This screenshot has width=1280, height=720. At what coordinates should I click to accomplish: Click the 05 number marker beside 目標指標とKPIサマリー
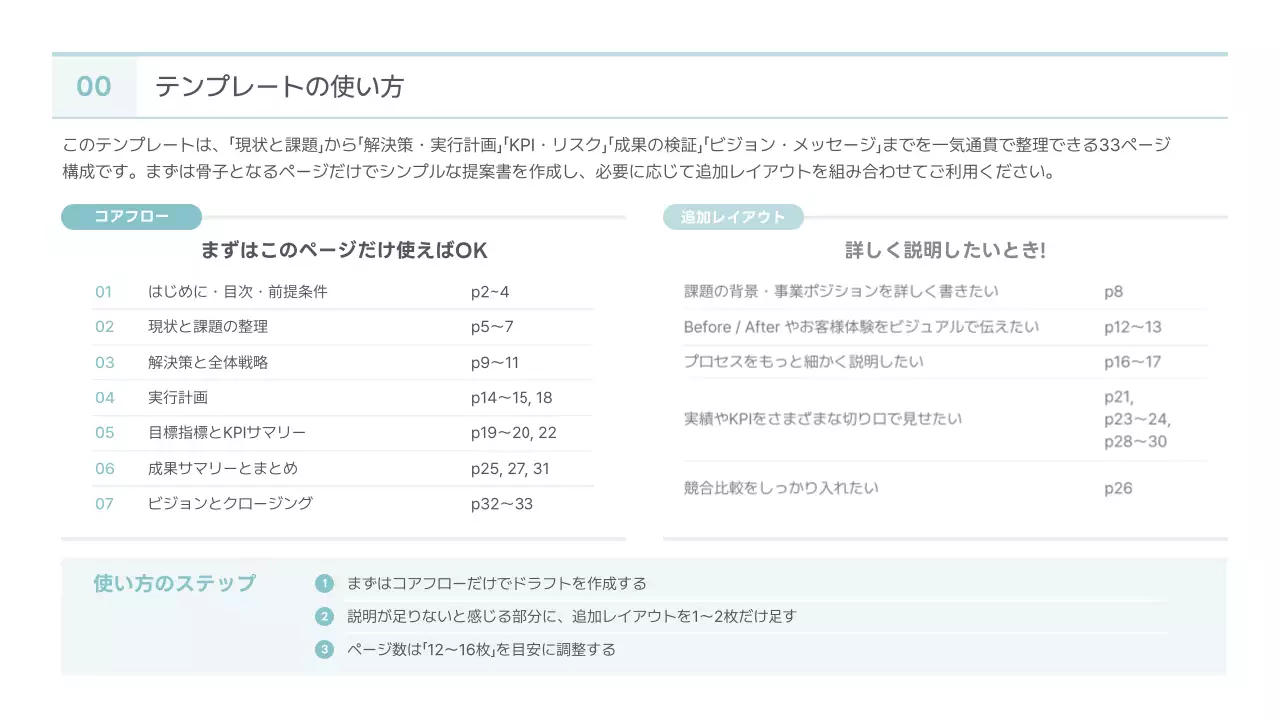[103, 432]
